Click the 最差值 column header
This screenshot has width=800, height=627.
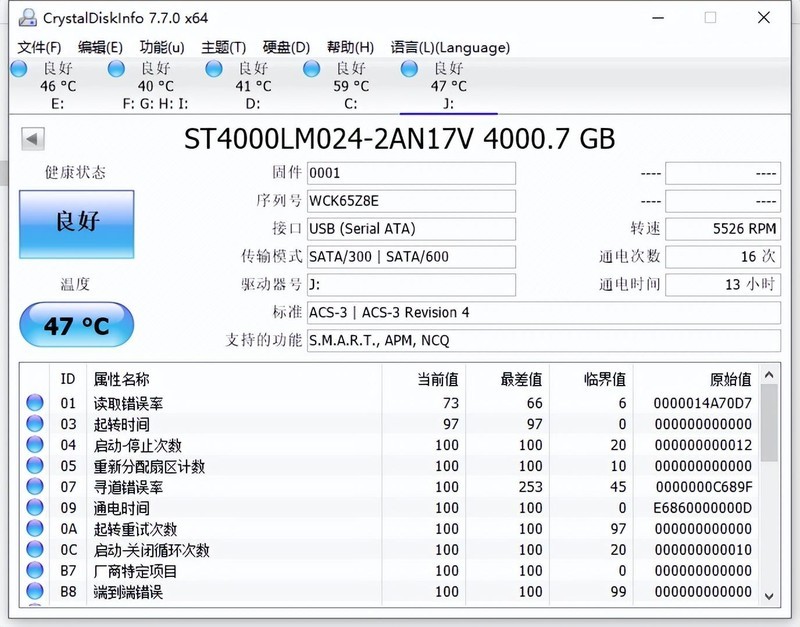[507, 379]
